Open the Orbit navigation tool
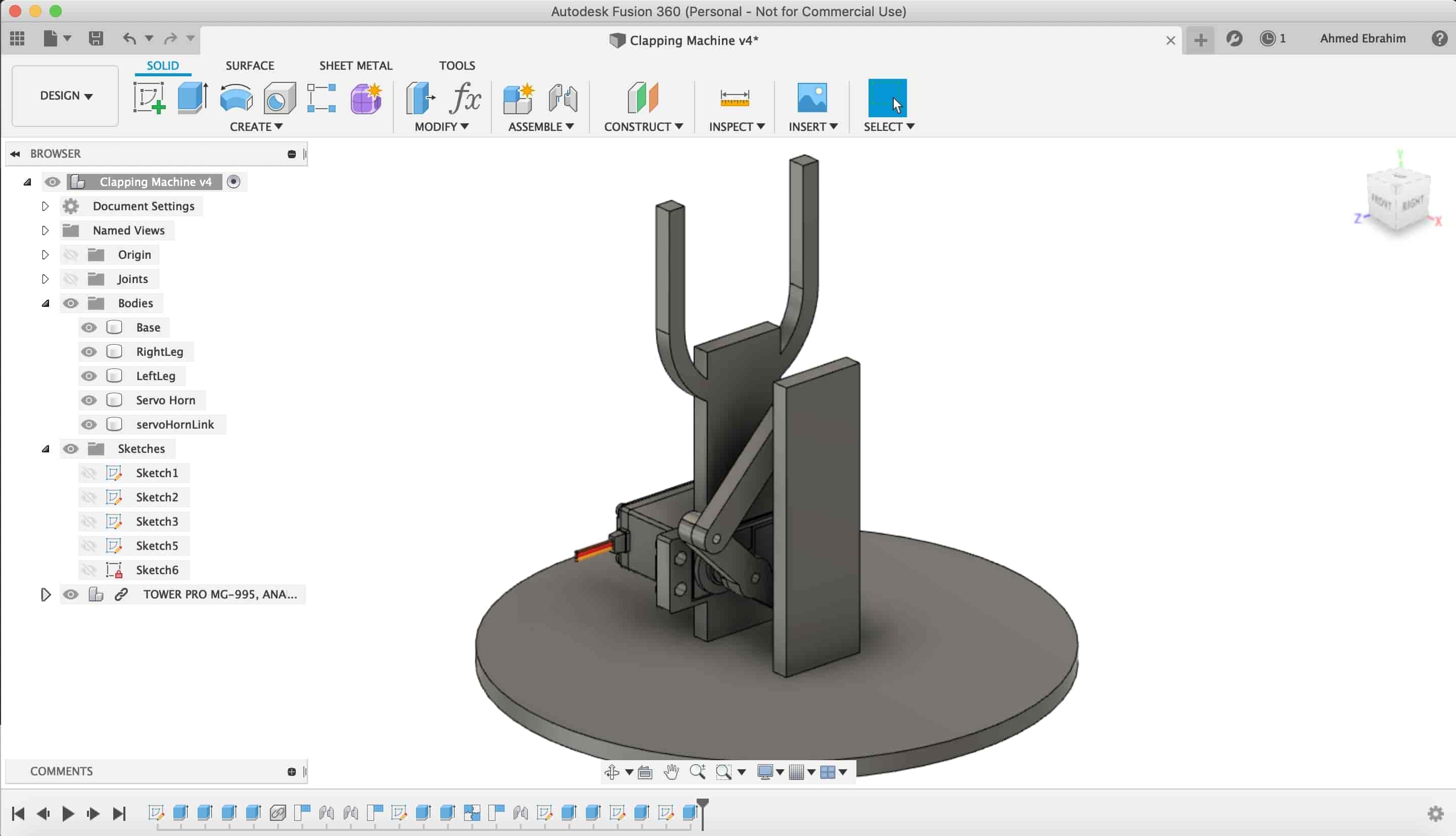The image size is (1456, 836). tap(612, 772)
